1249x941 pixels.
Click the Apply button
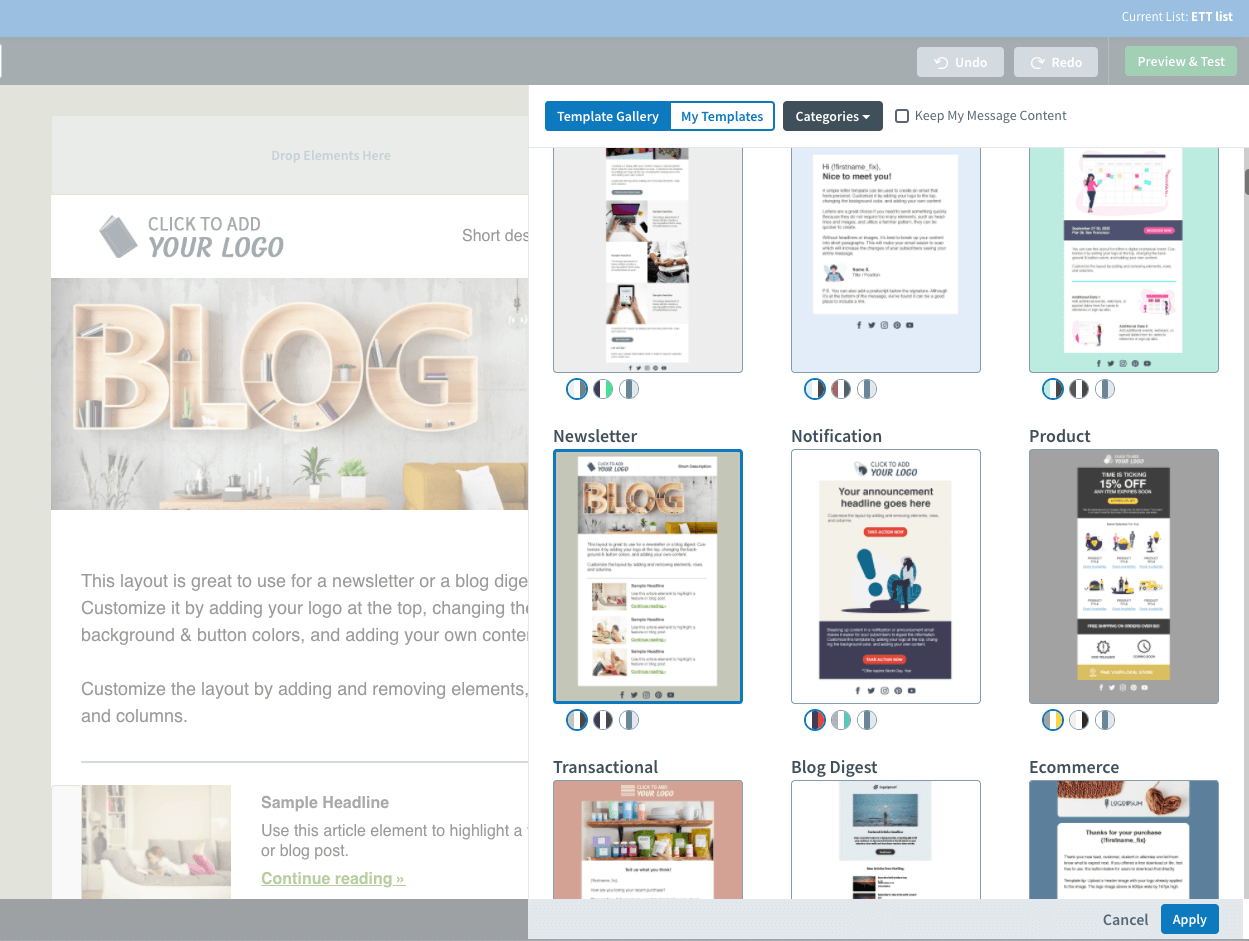click(x=1190, y=919)
